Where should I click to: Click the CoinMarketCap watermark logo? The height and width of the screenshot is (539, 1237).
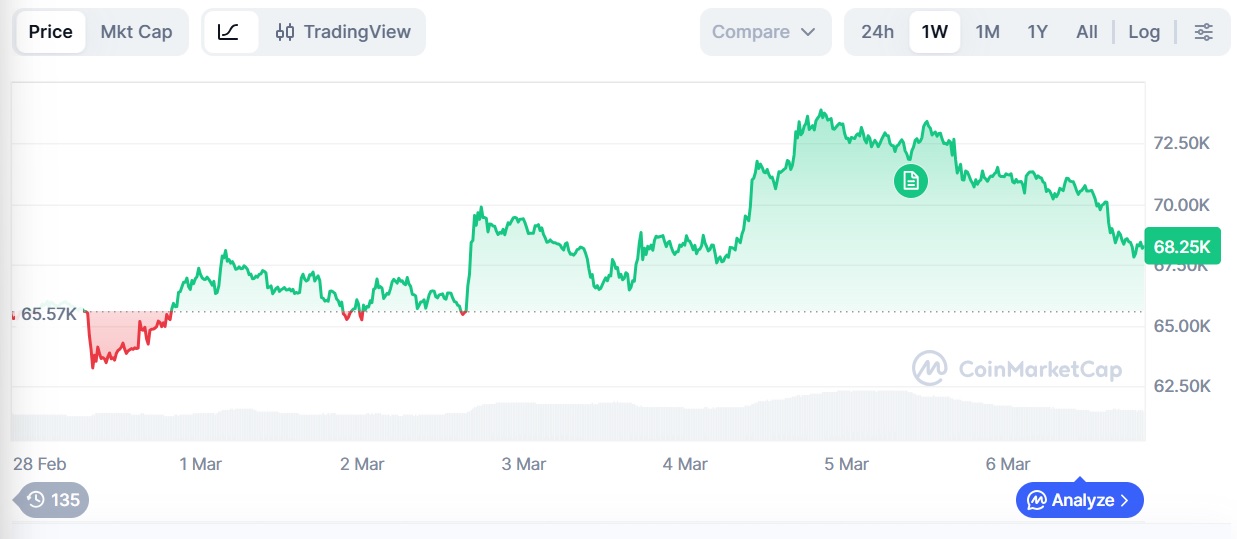[929, 368]
